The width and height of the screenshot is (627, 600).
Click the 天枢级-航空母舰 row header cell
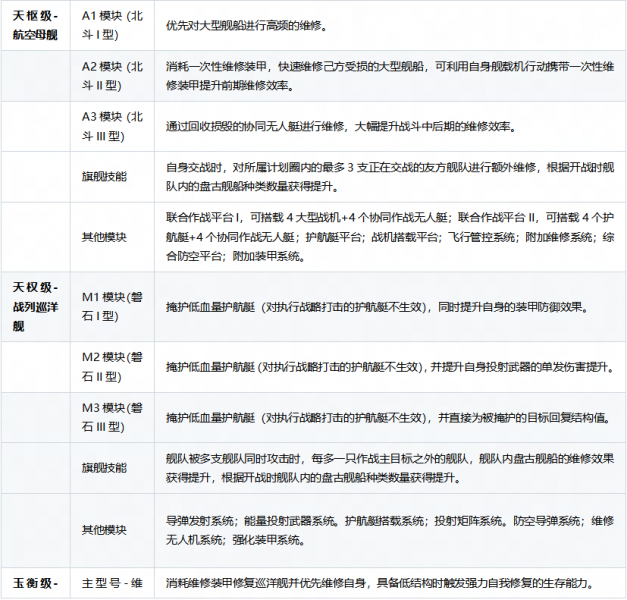tap(38, 27)
